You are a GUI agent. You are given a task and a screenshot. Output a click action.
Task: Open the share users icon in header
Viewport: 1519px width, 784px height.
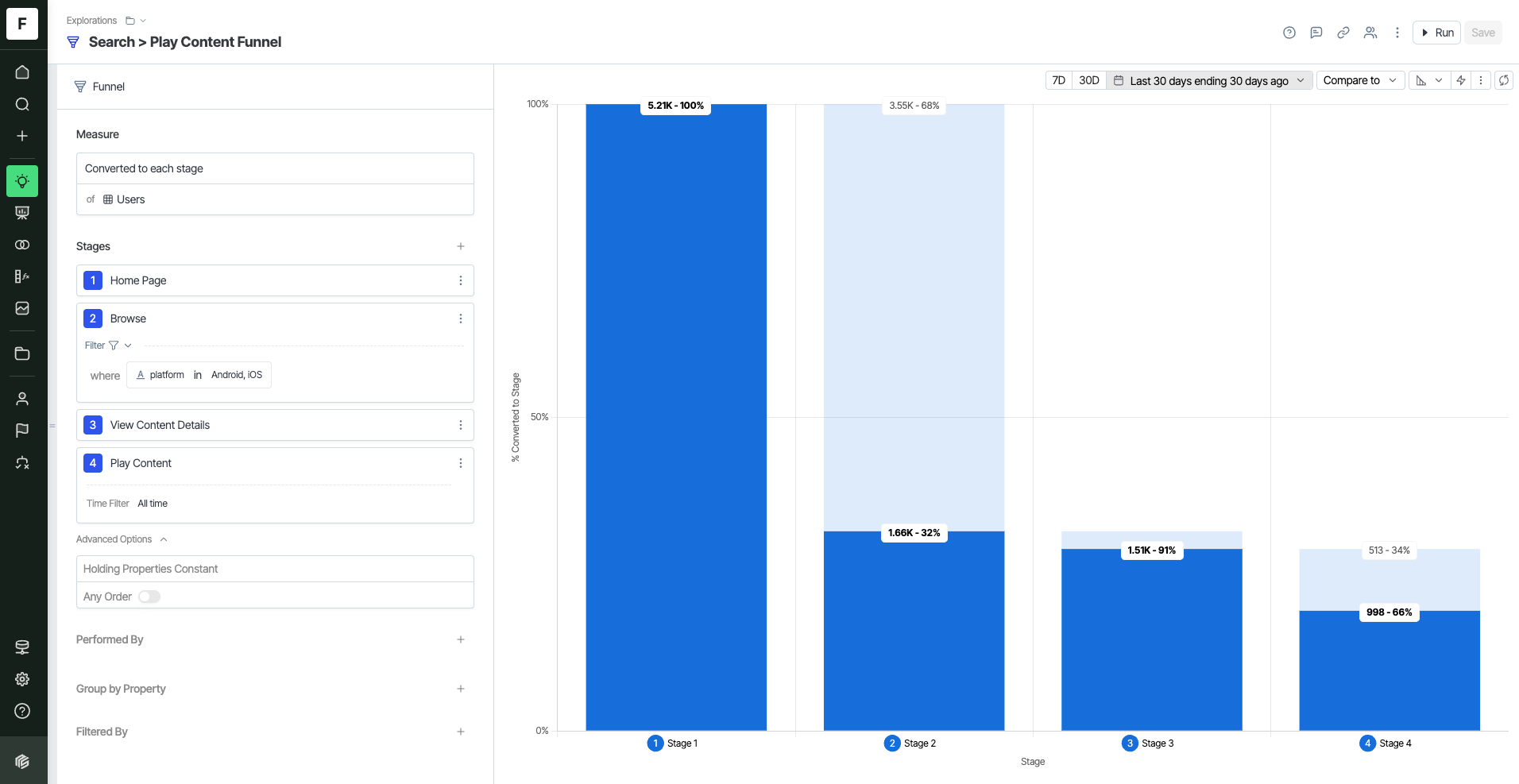click(x=1370, y=33)
